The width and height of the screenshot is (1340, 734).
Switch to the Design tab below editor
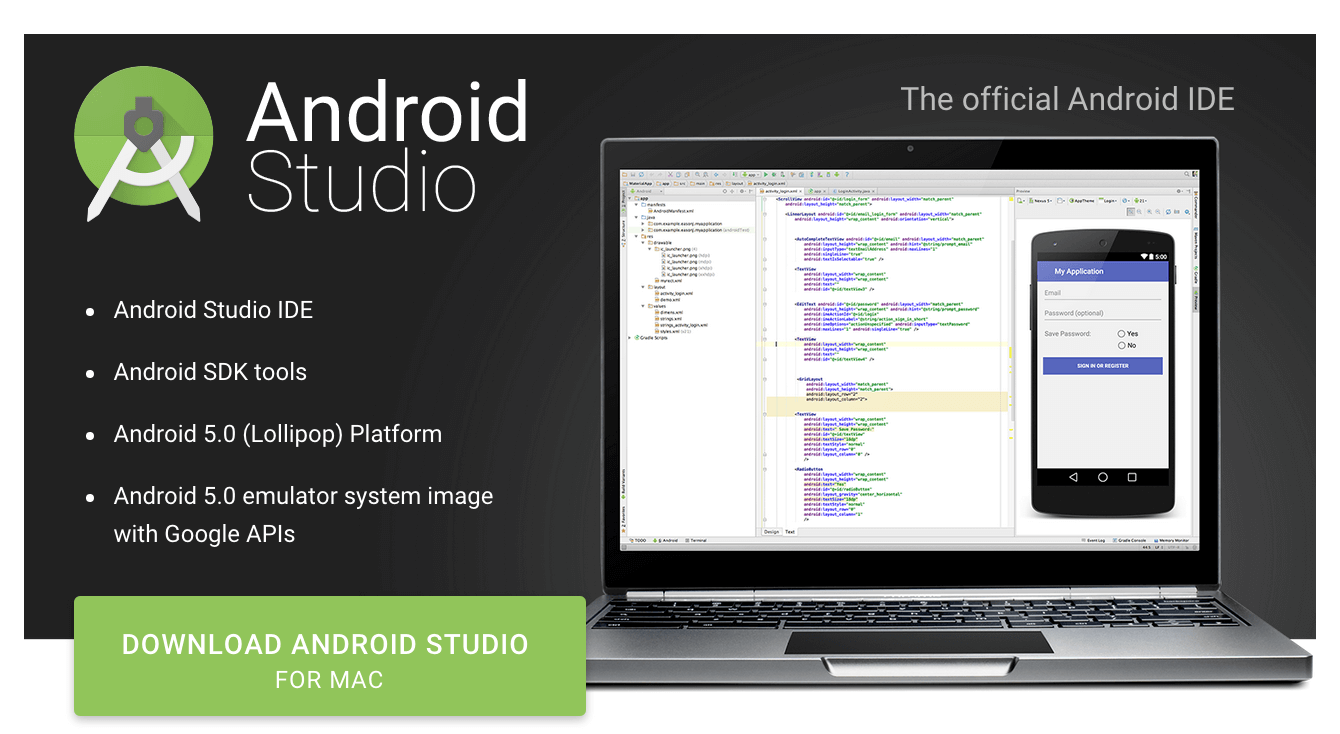pyautogui.click(x=771, y=532)
